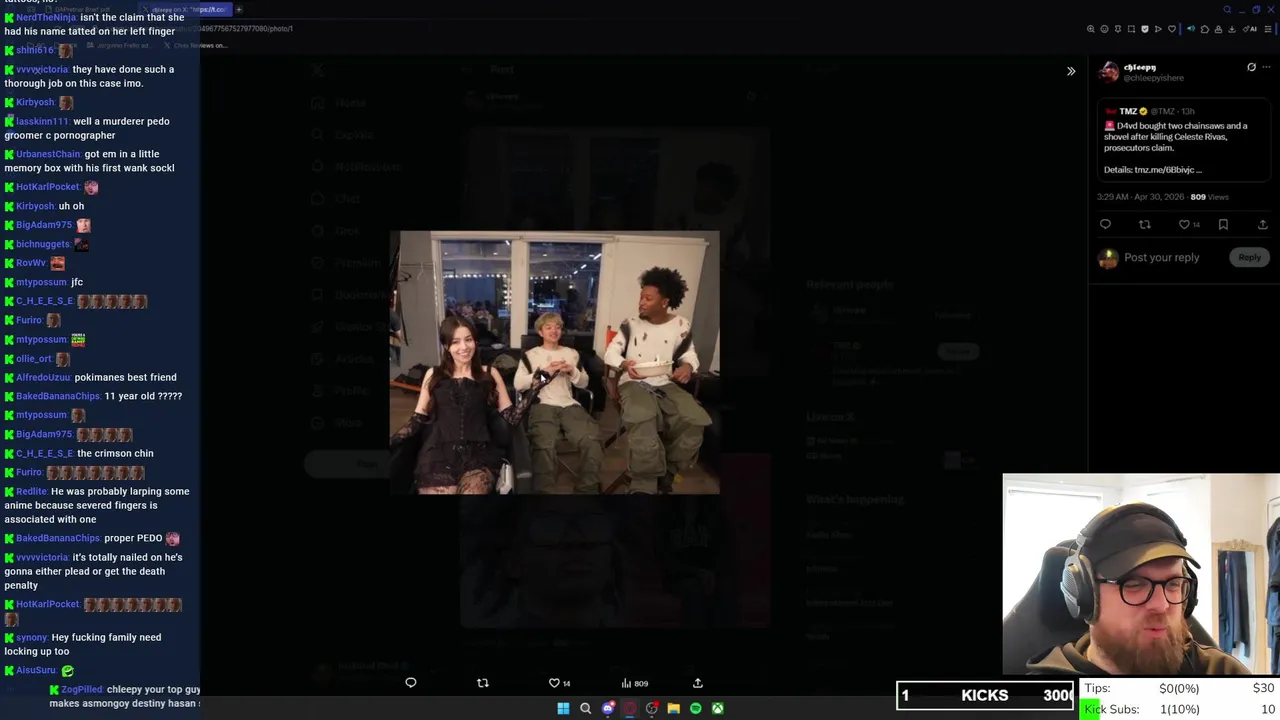Click the Grok icon next to chleepy's name

1251,67
